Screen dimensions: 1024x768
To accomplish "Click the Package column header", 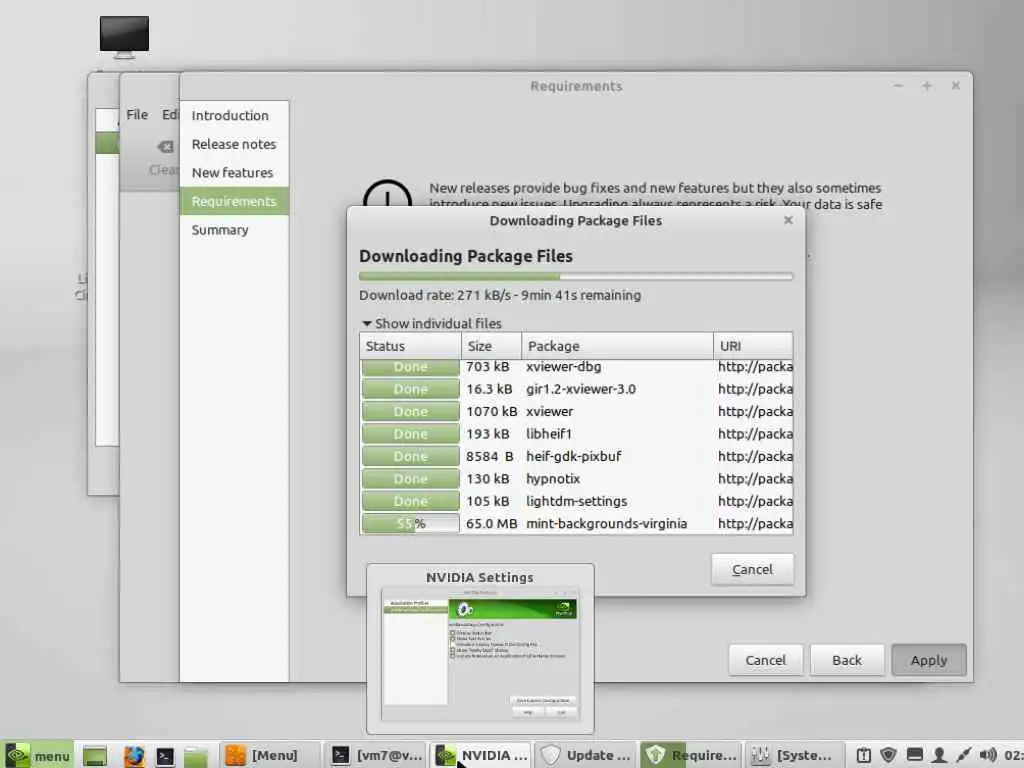I will point(617,346).
